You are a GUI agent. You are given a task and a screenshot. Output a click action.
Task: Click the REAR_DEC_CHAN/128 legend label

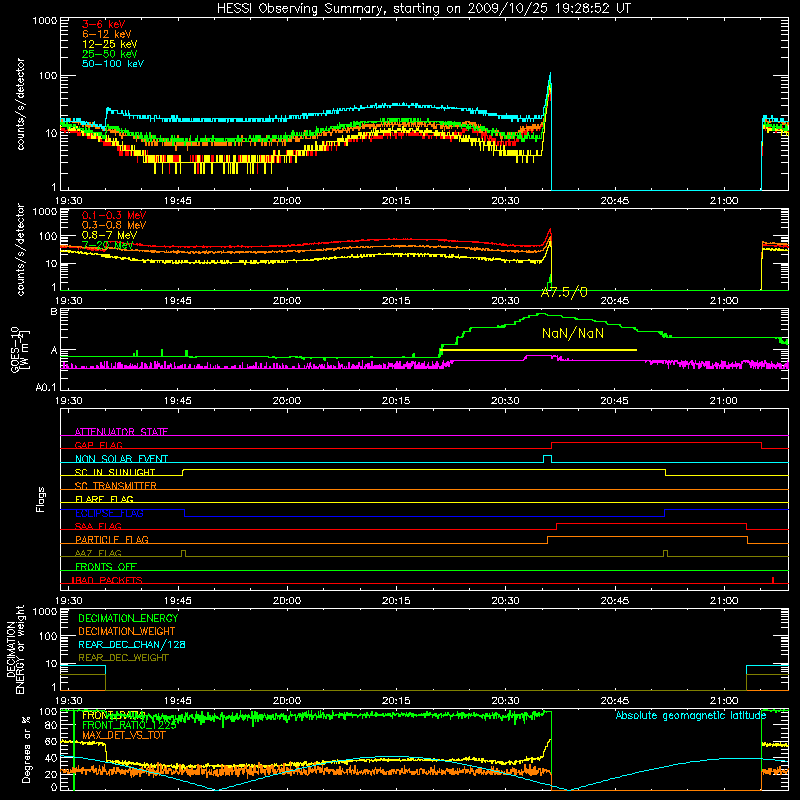click(x=132, y=644)
